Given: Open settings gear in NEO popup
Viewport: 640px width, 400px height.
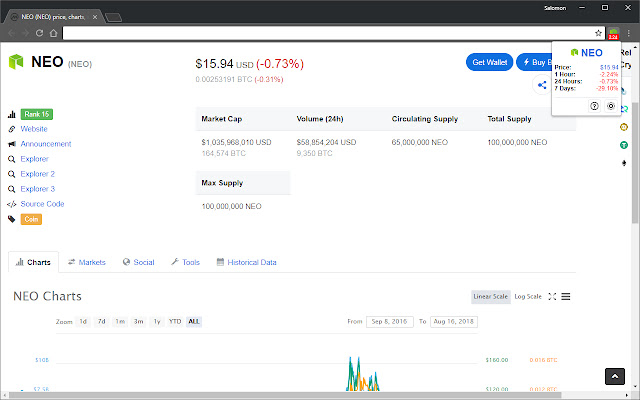Looking at the screenshot, I should coord(611,106).
